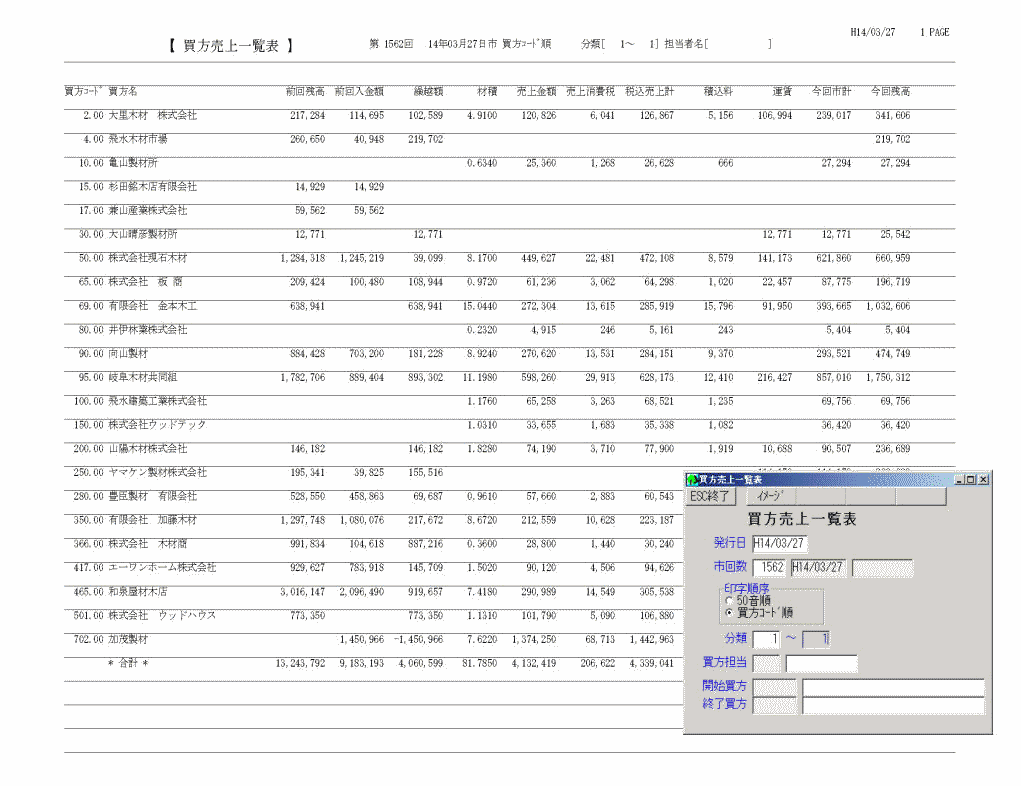
Task: Click buyer name 株式会社 ウッドハウス
Action: (162, 615)
